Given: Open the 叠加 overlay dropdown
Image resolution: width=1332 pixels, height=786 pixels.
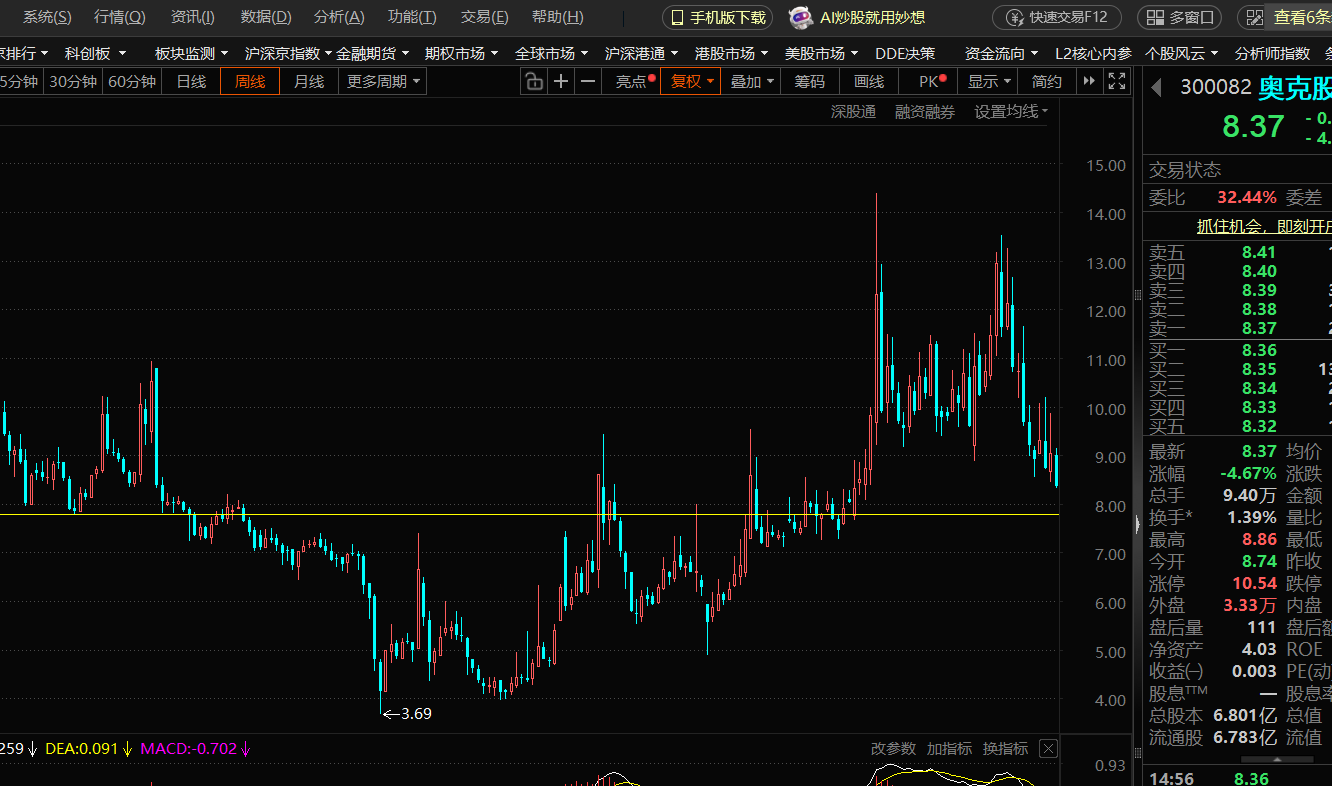Looking at the screenshot, I should (751, 82).
